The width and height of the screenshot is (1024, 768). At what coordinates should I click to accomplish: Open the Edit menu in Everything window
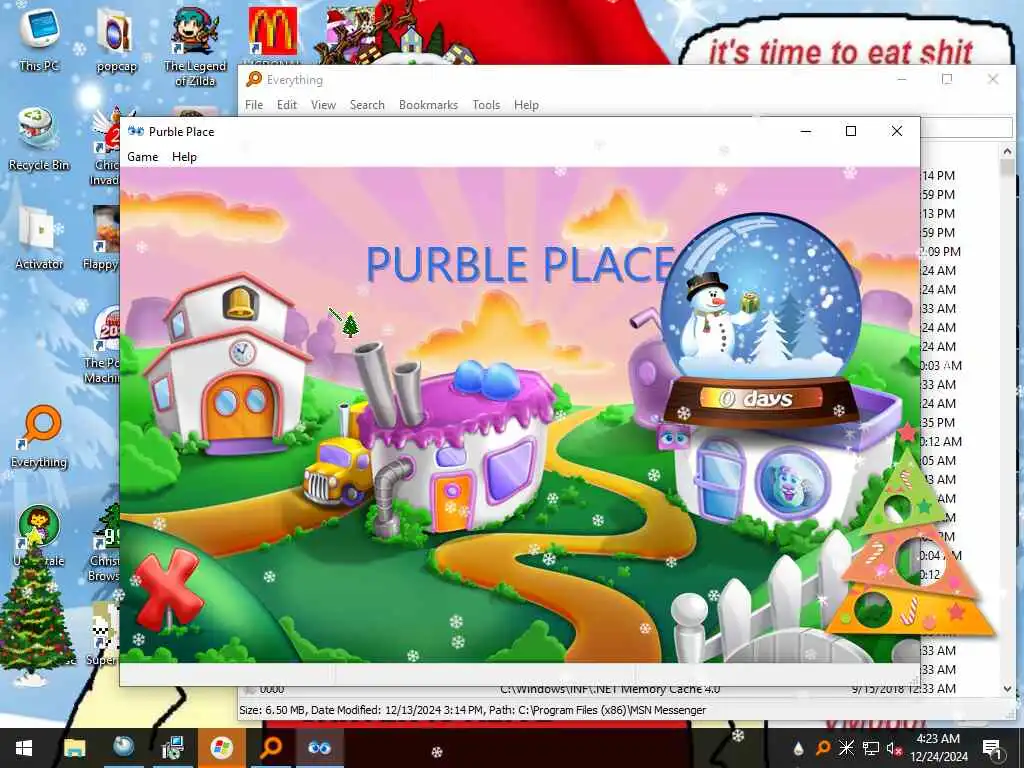286,104
